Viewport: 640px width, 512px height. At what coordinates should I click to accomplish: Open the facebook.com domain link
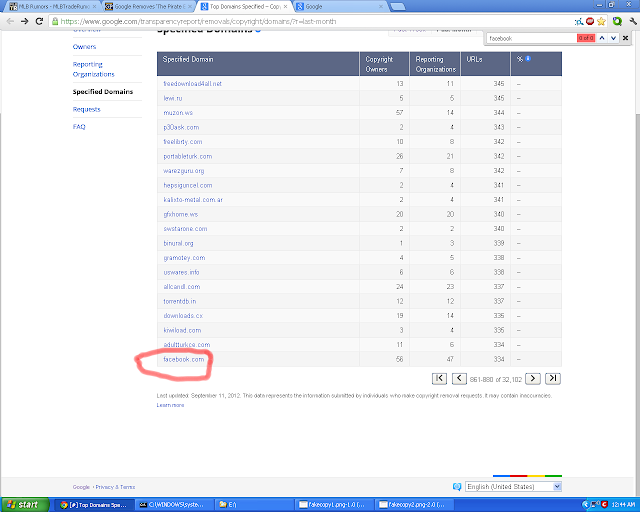[184, 359]
